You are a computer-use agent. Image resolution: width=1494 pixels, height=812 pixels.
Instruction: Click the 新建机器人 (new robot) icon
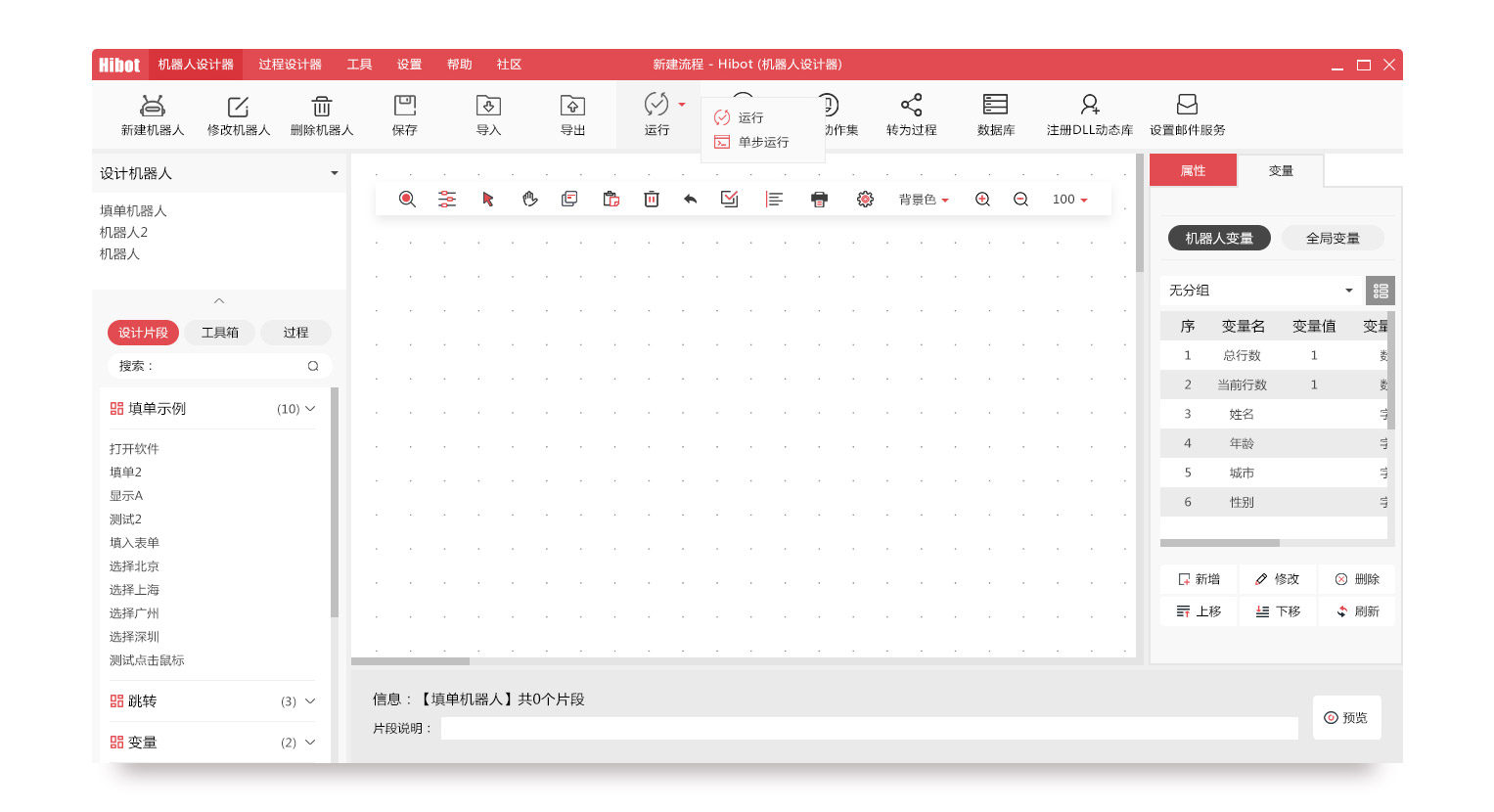click(x=153, y=106)
